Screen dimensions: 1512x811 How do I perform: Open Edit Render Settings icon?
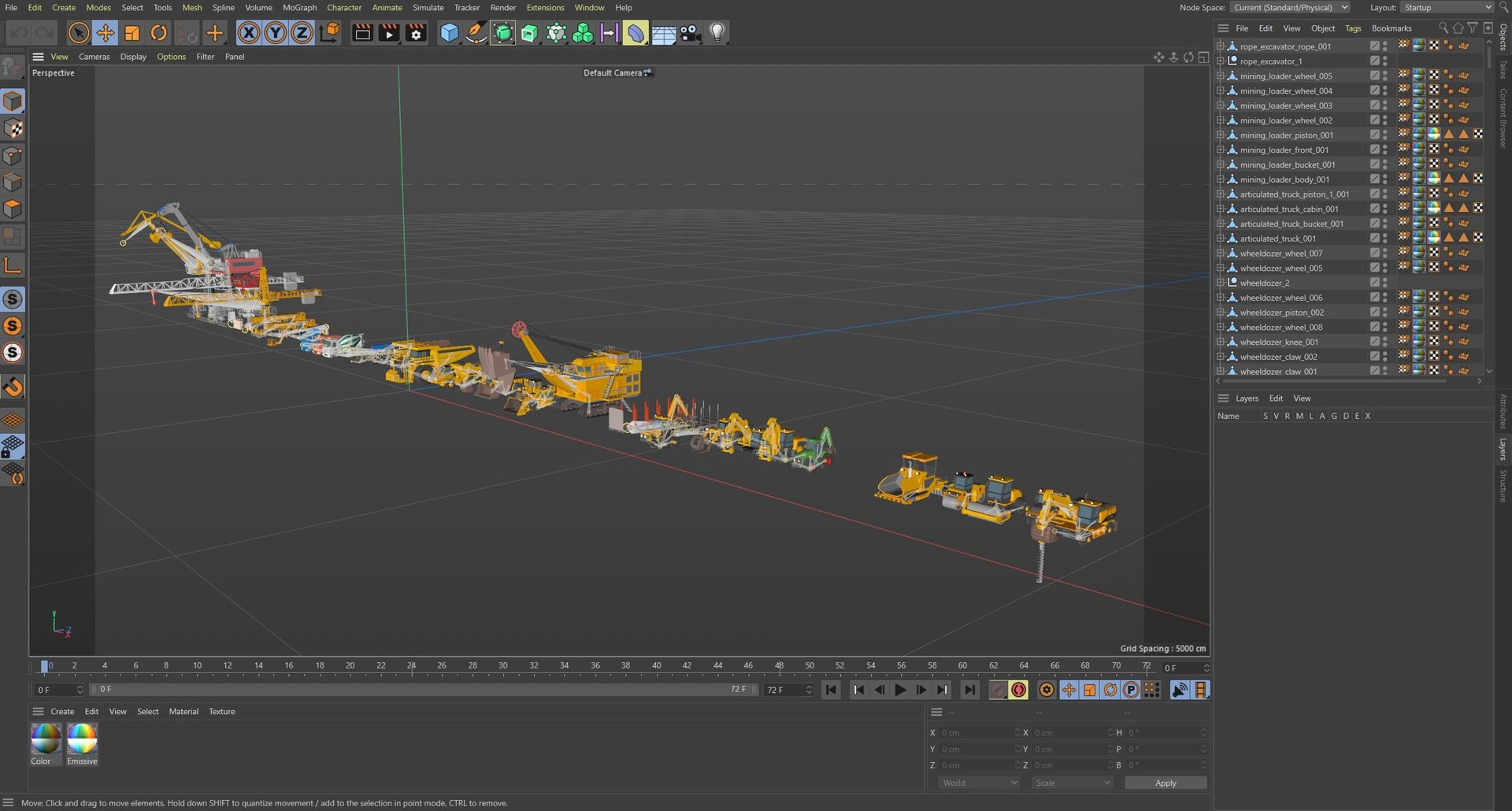tap(416, 33)
